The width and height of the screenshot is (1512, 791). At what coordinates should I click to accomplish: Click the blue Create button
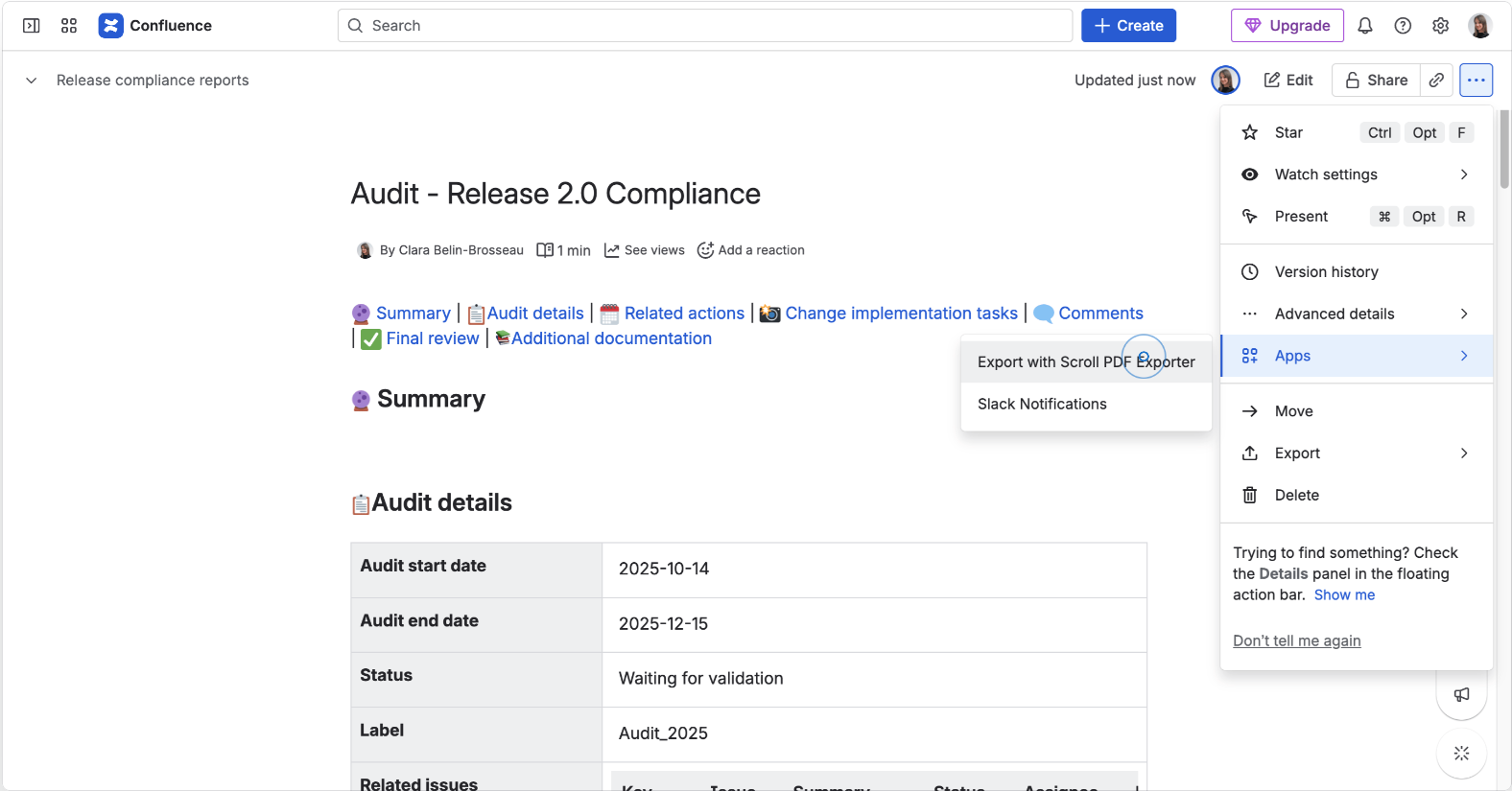coord(1128,26)
